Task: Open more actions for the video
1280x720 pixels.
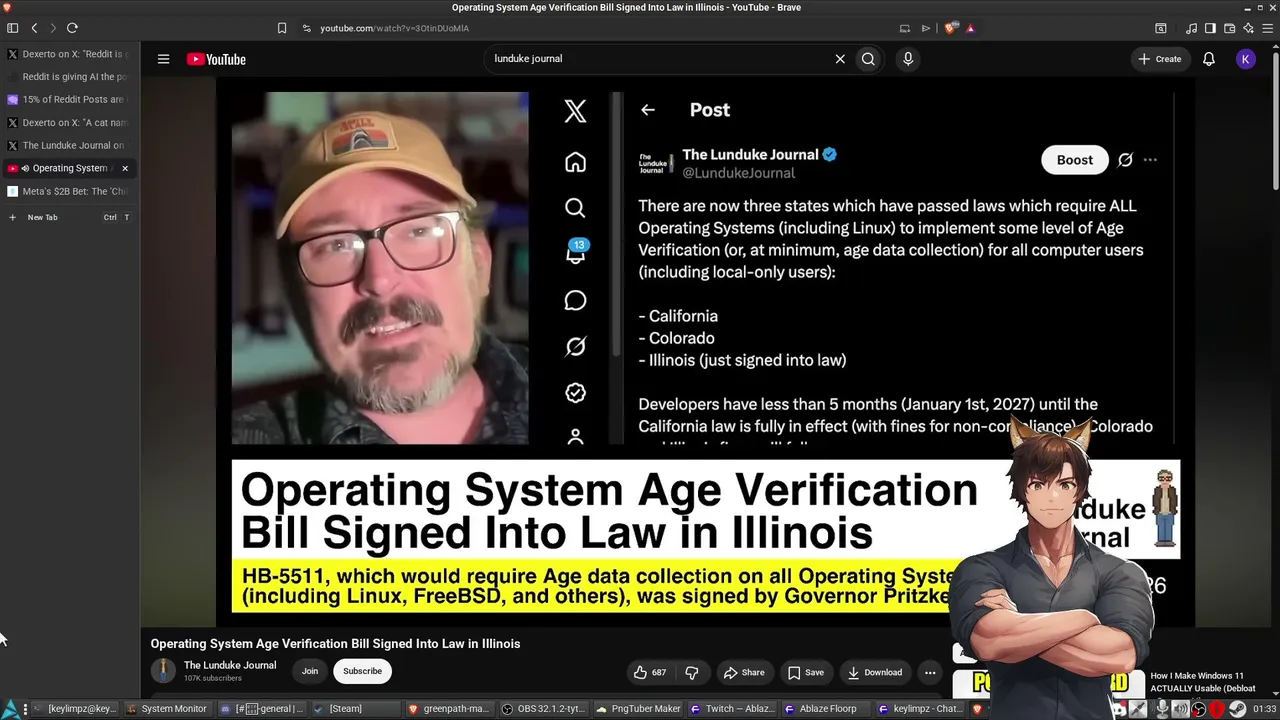Action: (930, 672)
